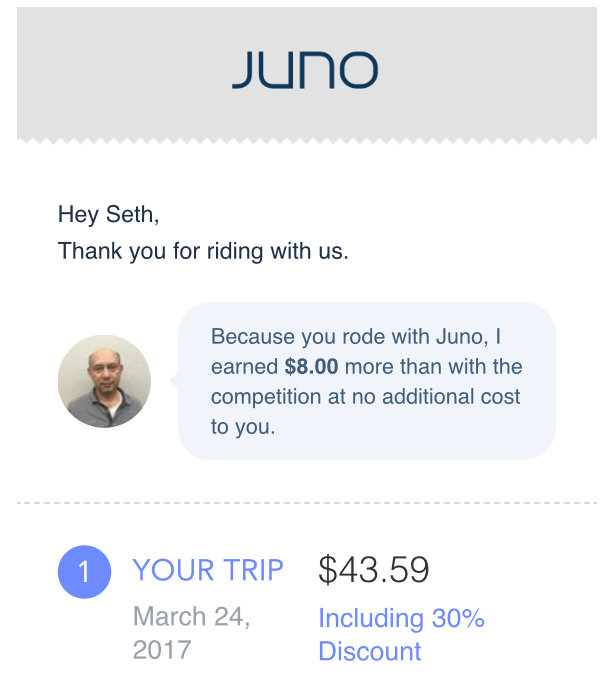Click the March 24, 2017 trip date
Screen dimensions: 612x683
191,617
